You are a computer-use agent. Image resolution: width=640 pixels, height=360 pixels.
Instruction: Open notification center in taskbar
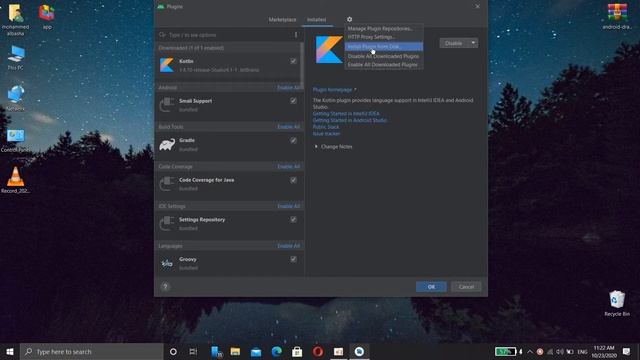click(x=627, y=351)
